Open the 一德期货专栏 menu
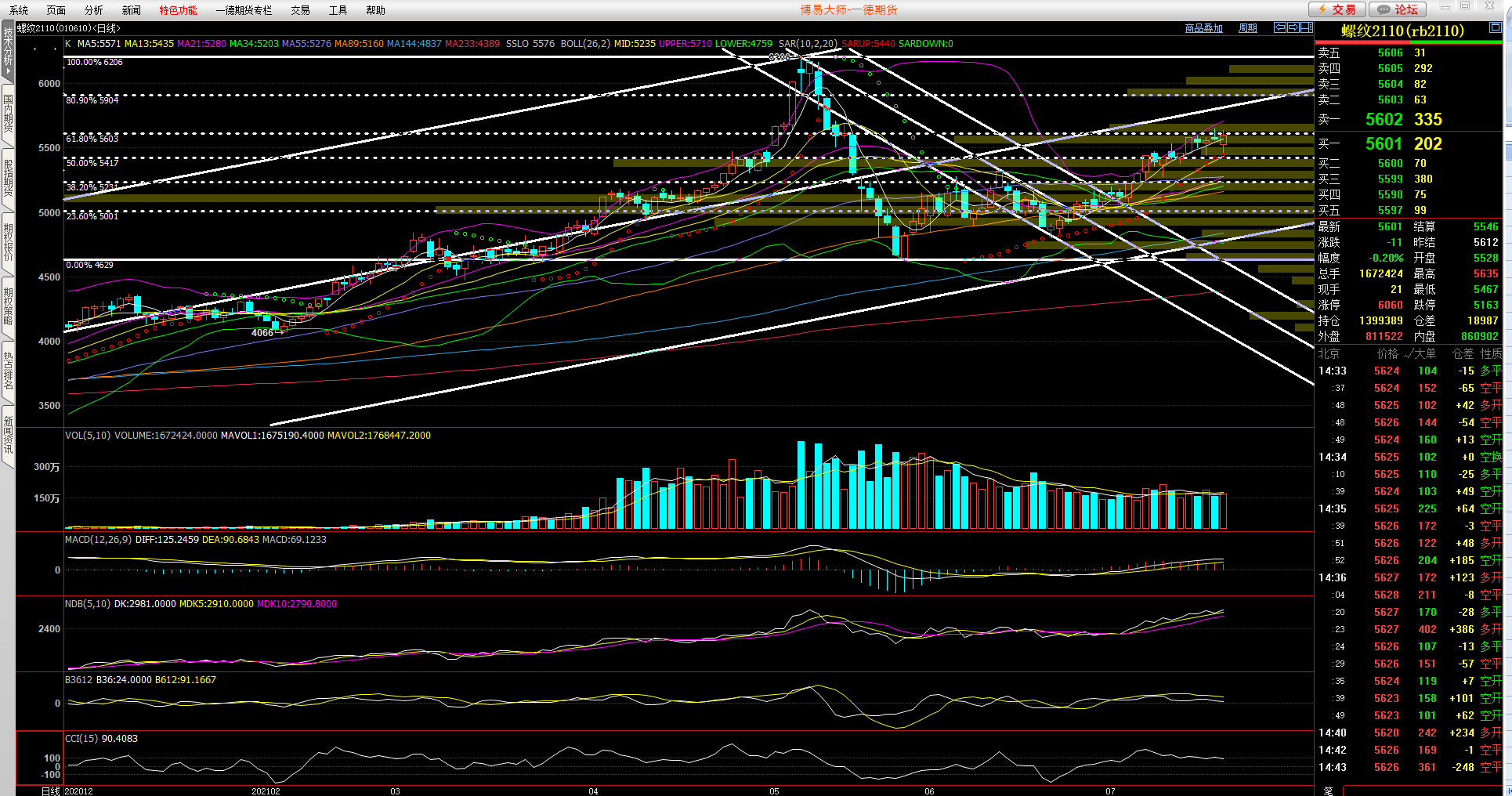This screenshot has height=796, width=1512. point(244,10)
